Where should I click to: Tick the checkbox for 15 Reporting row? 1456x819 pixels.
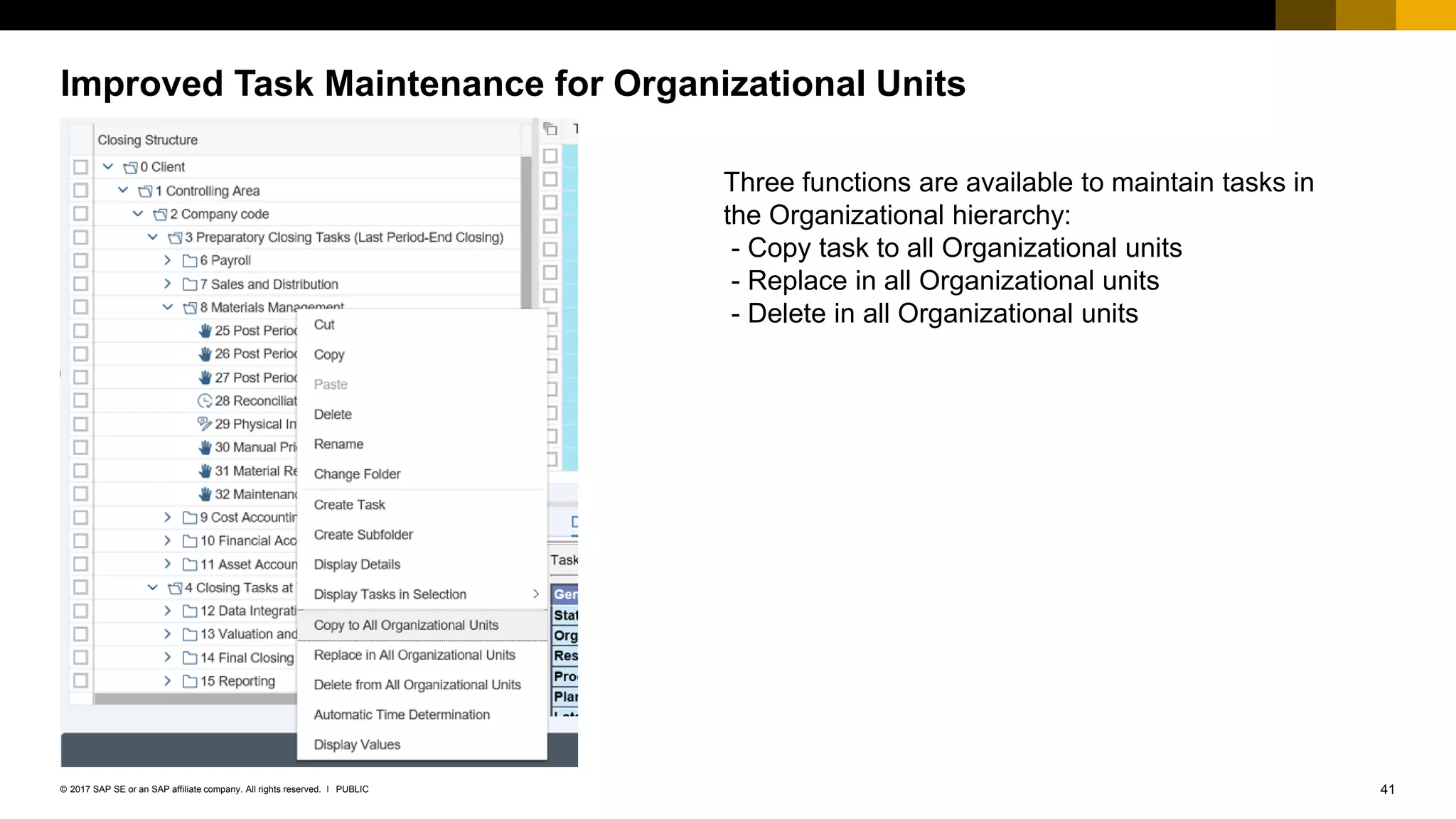[x=80, y=680]
